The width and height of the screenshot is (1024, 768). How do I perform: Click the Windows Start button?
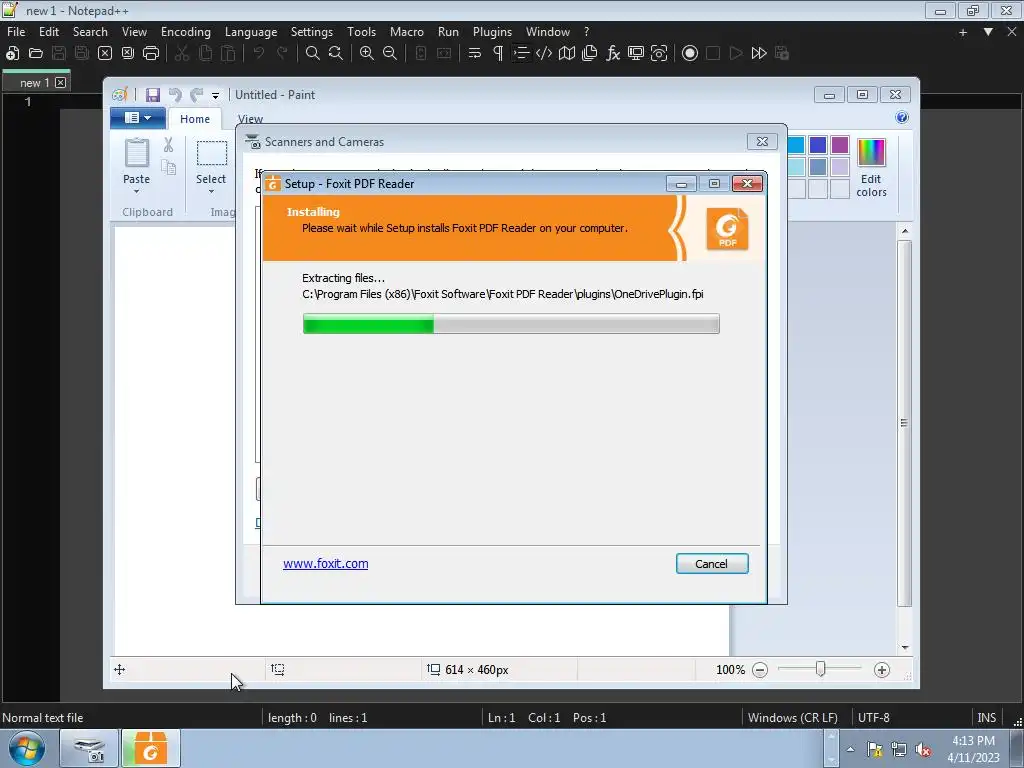pos(27,748)
